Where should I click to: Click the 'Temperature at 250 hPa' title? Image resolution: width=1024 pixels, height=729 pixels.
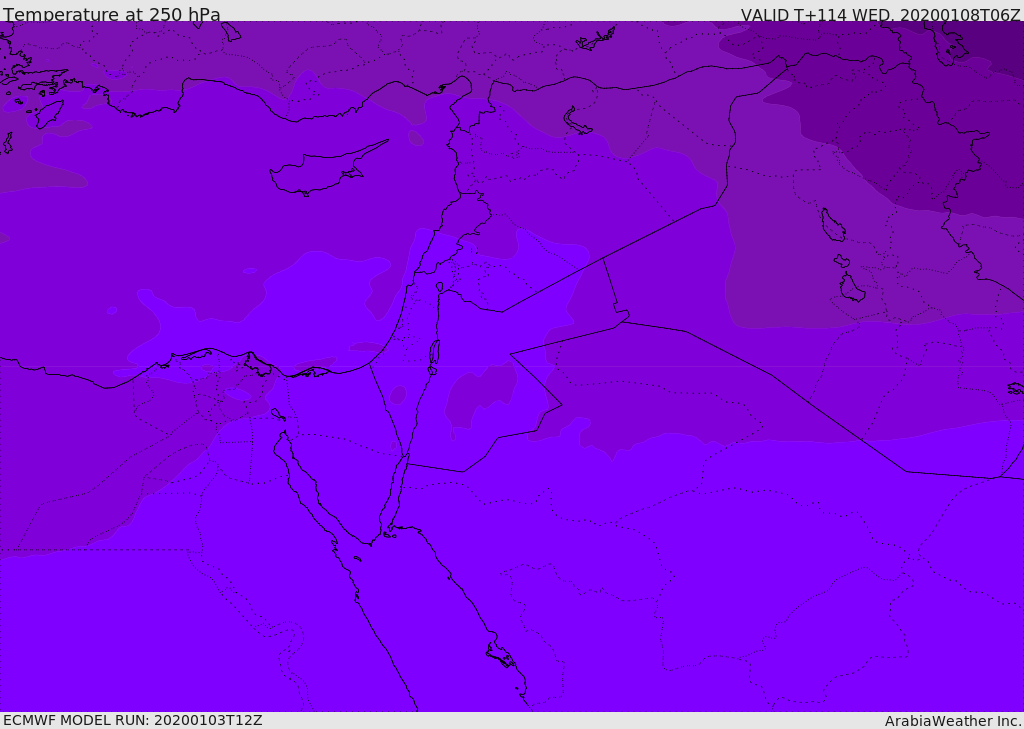112,14
